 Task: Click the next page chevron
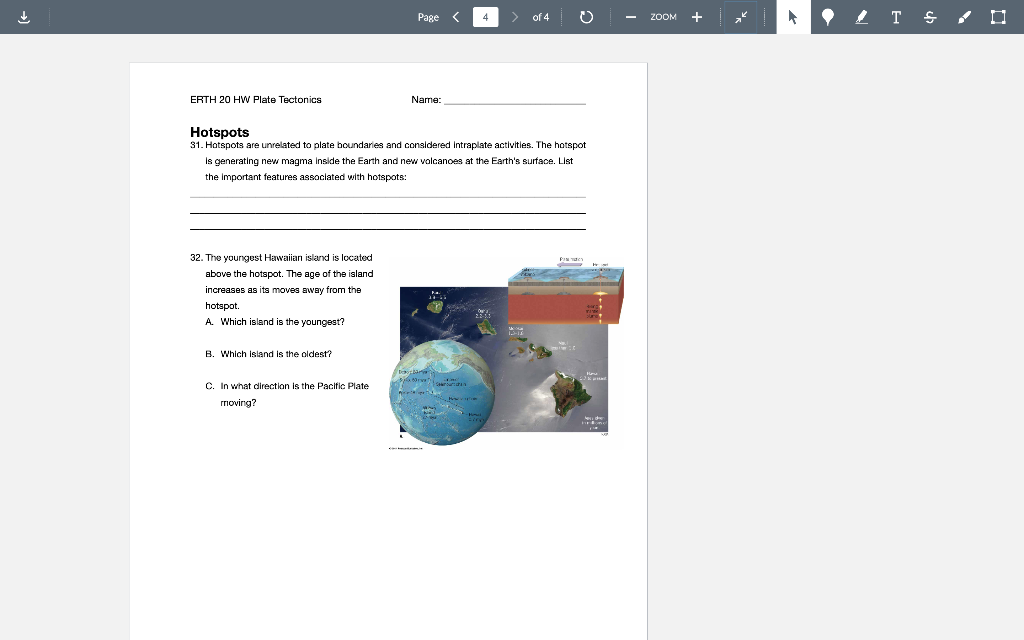(x=517, y=16)
